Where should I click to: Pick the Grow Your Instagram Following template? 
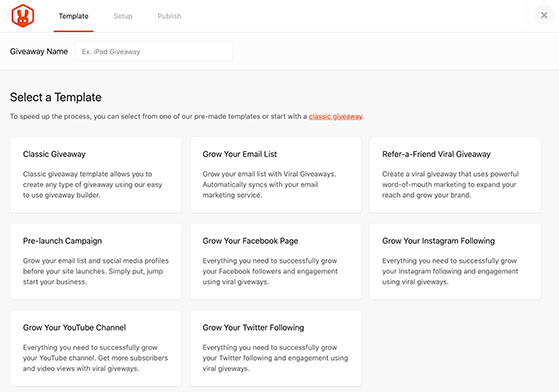(455, 261)
